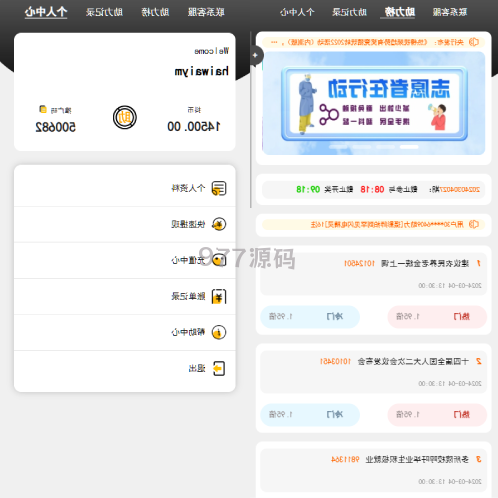Image resolution: width=498 pixels, height=498 pixels.
Task: Choose 热门 1.95倍 for item 2
Action: tap(437, 415)
